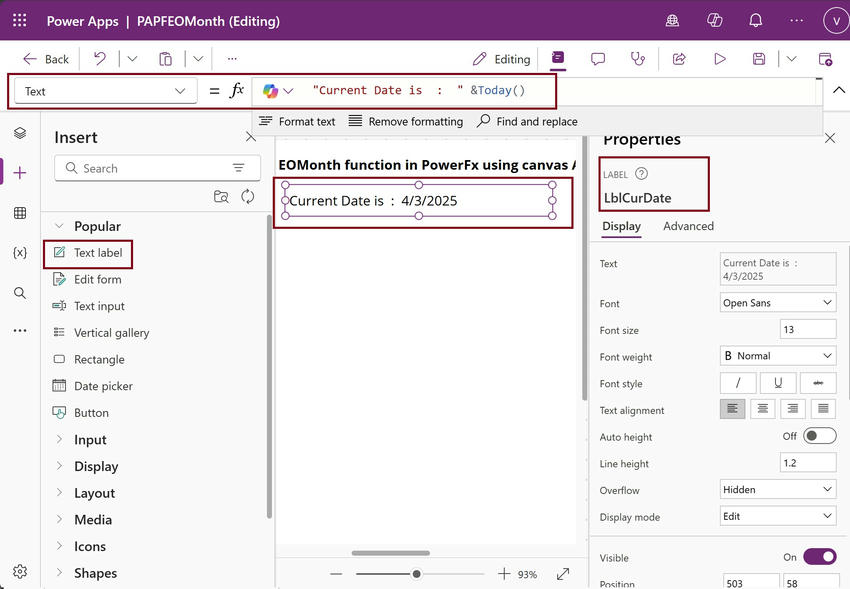Image resolution: width=850 pixels, height=589 pixels.
Task: Preview the app with Play icon
Action: pos(720,59)
